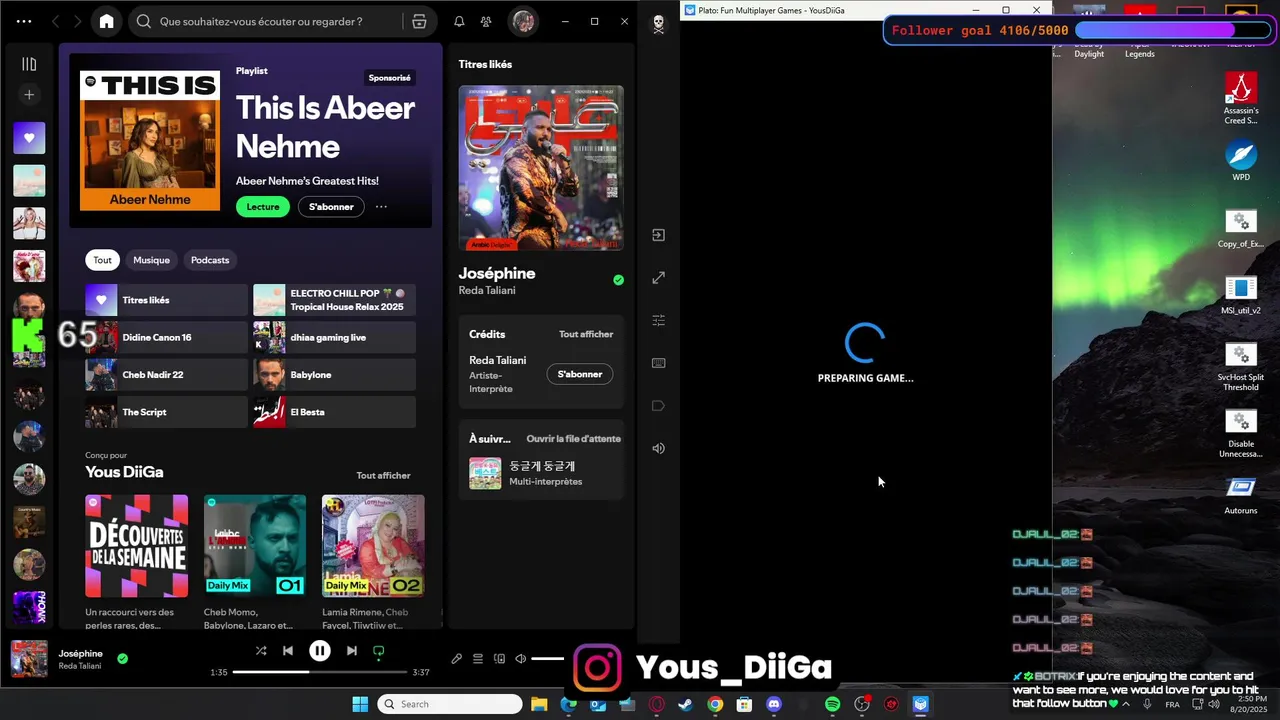Play This Is Abeer Nehme with Lecture
The height and width of the screenshot is (720, 1280).
[263, 207]
